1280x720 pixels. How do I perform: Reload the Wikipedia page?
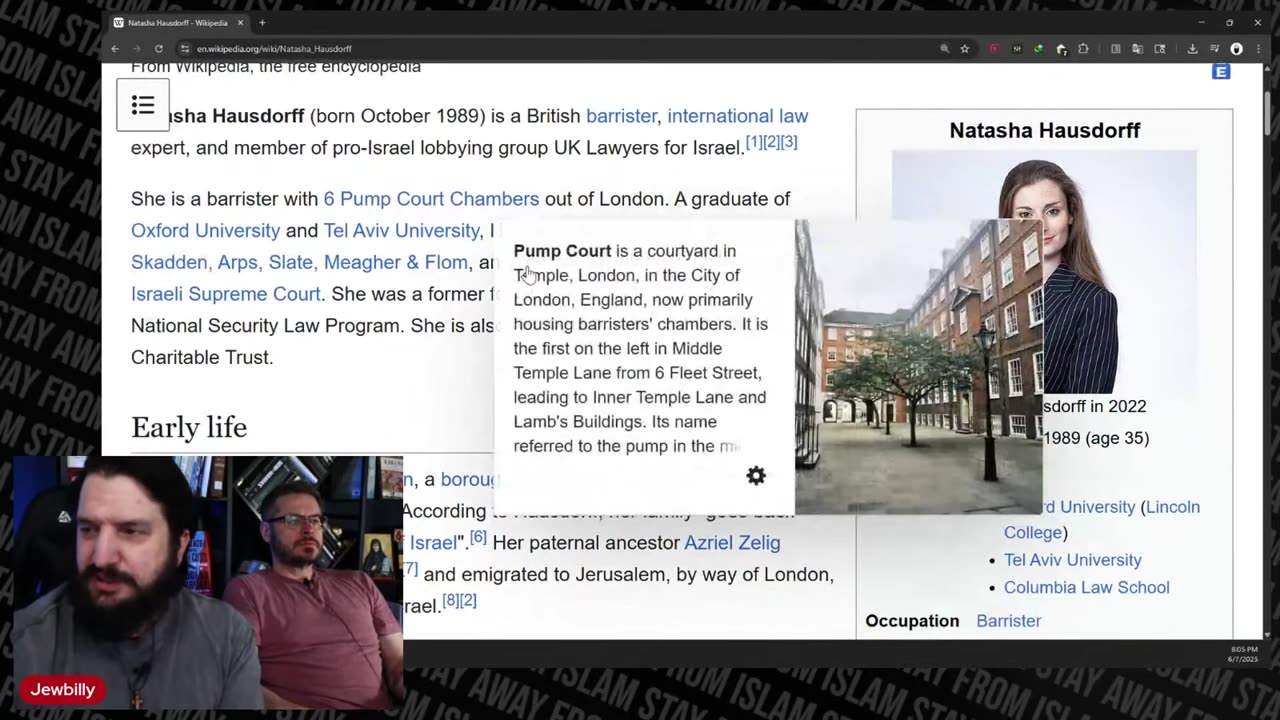(x=158, y=48)
